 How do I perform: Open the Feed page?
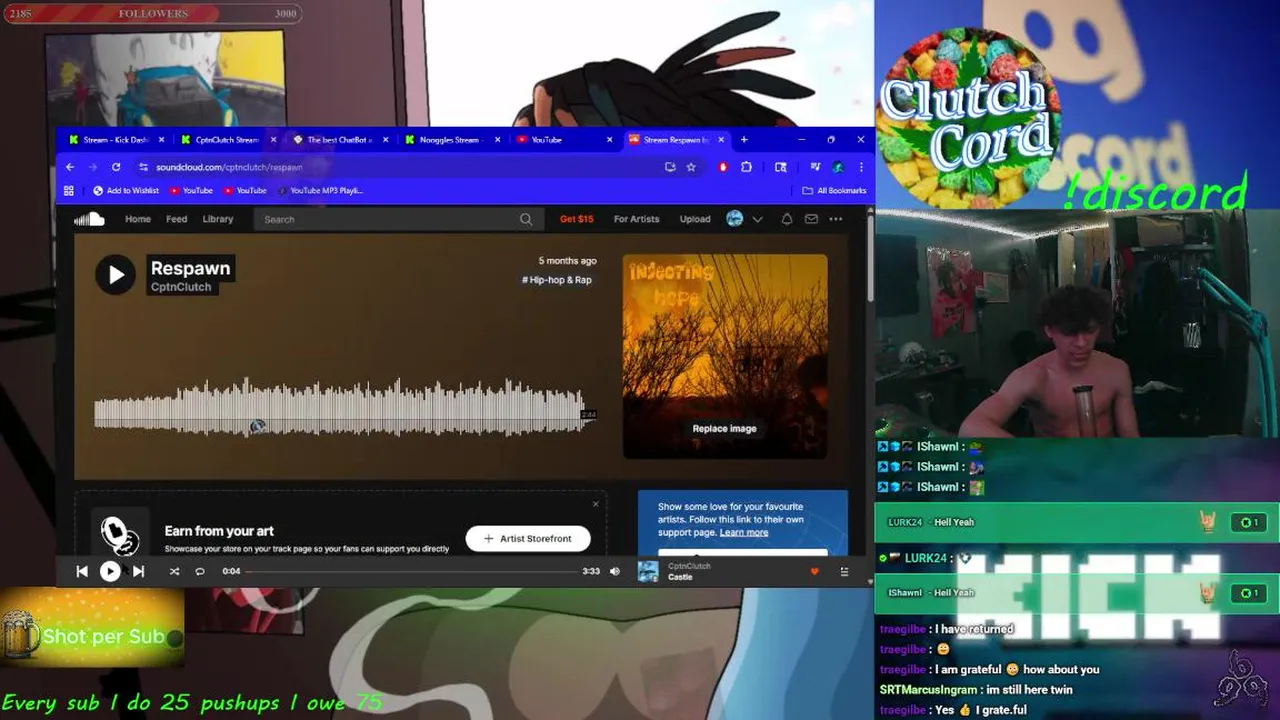point(176,219)
